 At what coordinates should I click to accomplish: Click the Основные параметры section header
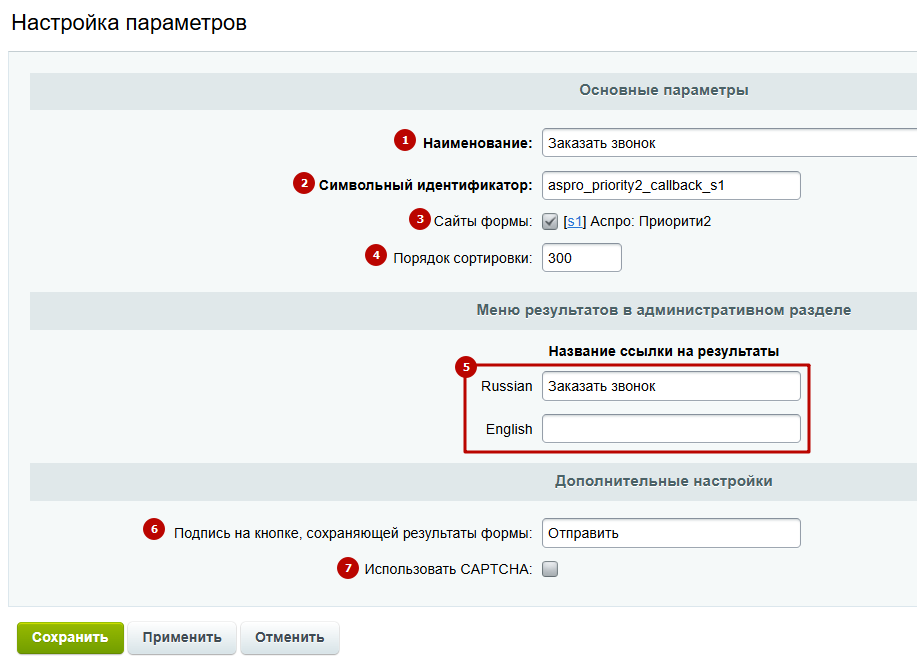663,90
